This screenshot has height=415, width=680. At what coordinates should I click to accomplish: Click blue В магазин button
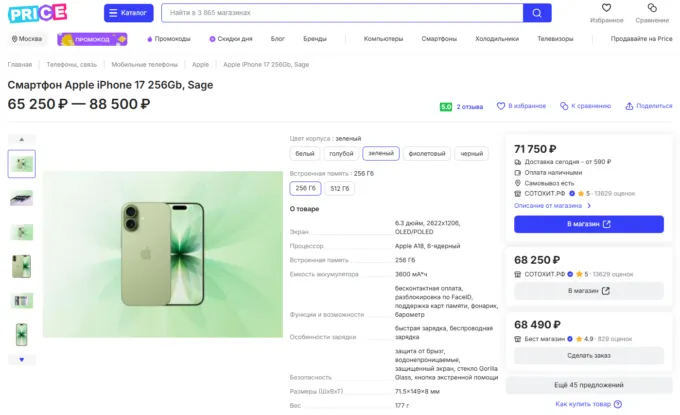(x=588, y=224)
